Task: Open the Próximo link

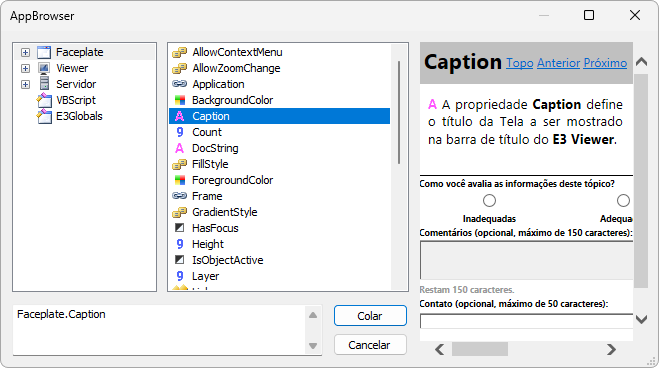Action: [x=605, y=63]
